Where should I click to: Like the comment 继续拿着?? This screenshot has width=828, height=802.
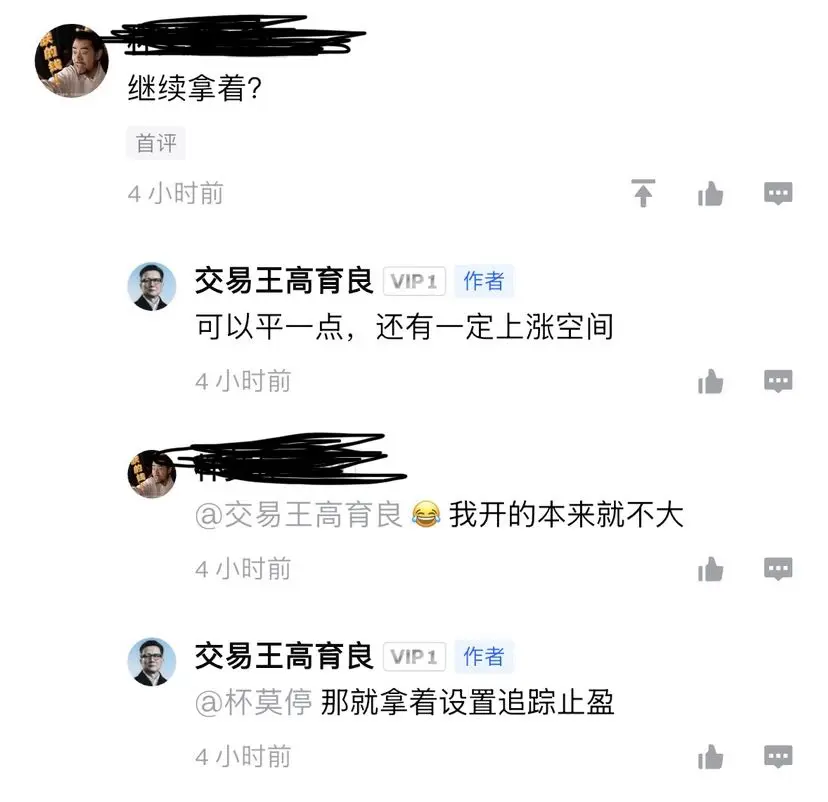[x=710, y=193]
